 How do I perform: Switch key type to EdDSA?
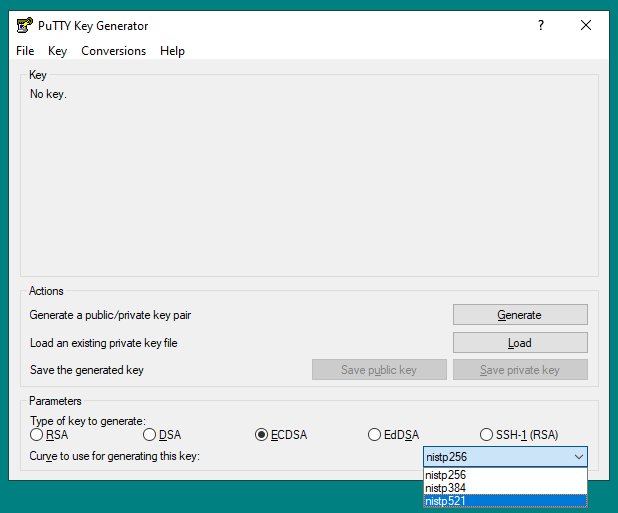tap(375, 435)
